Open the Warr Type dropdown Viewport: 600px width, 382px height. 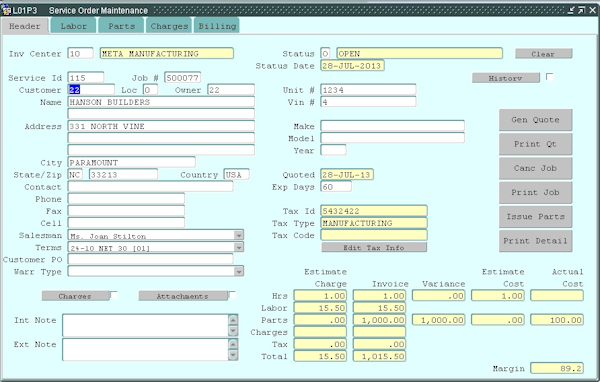(238, 272)
